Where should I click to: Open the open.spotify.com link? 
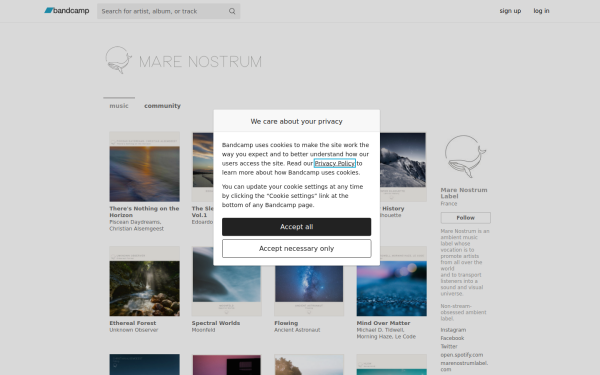[x=461, y=355]
